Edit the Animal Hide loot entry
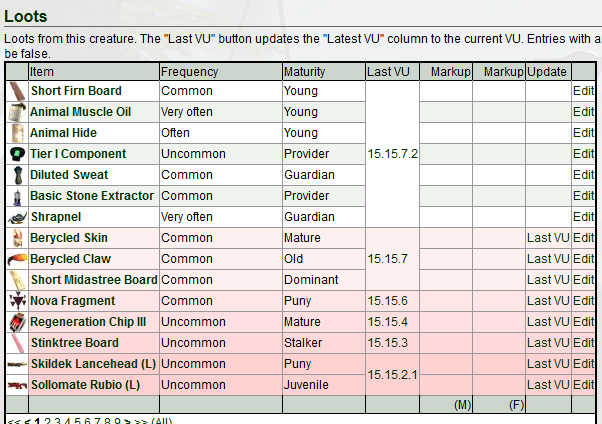 (584, 133)
